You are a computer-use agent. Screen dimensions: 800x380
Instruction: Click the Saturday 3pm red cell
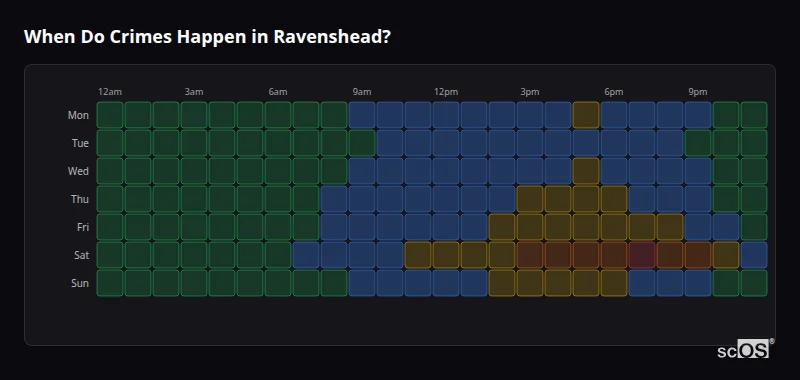coord(530,255)
